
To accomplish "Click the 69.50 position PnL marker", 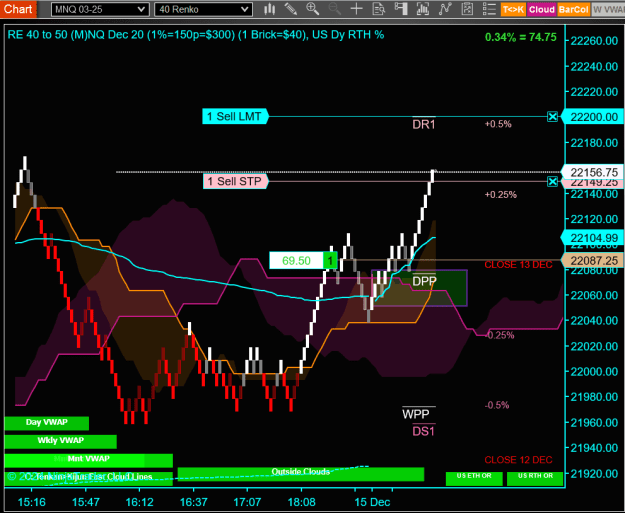I will click(296, 261).
